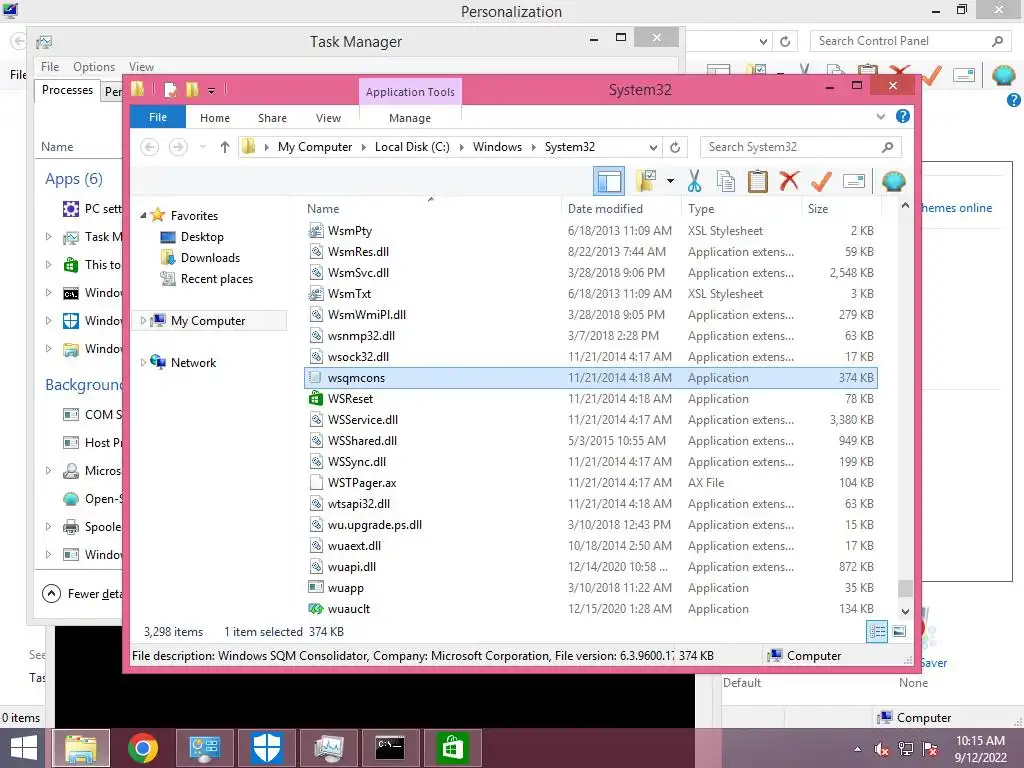Expand the My Computer tree node
Viewport: 1024px width, 768px height.
pyautogui.click(x=143, y=321)
